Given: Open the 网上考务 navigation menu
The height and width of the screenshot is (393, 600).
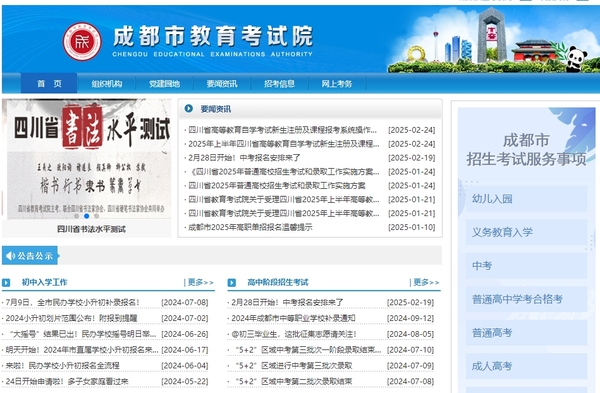Looking at the screenshot, I should pos(337,84).
